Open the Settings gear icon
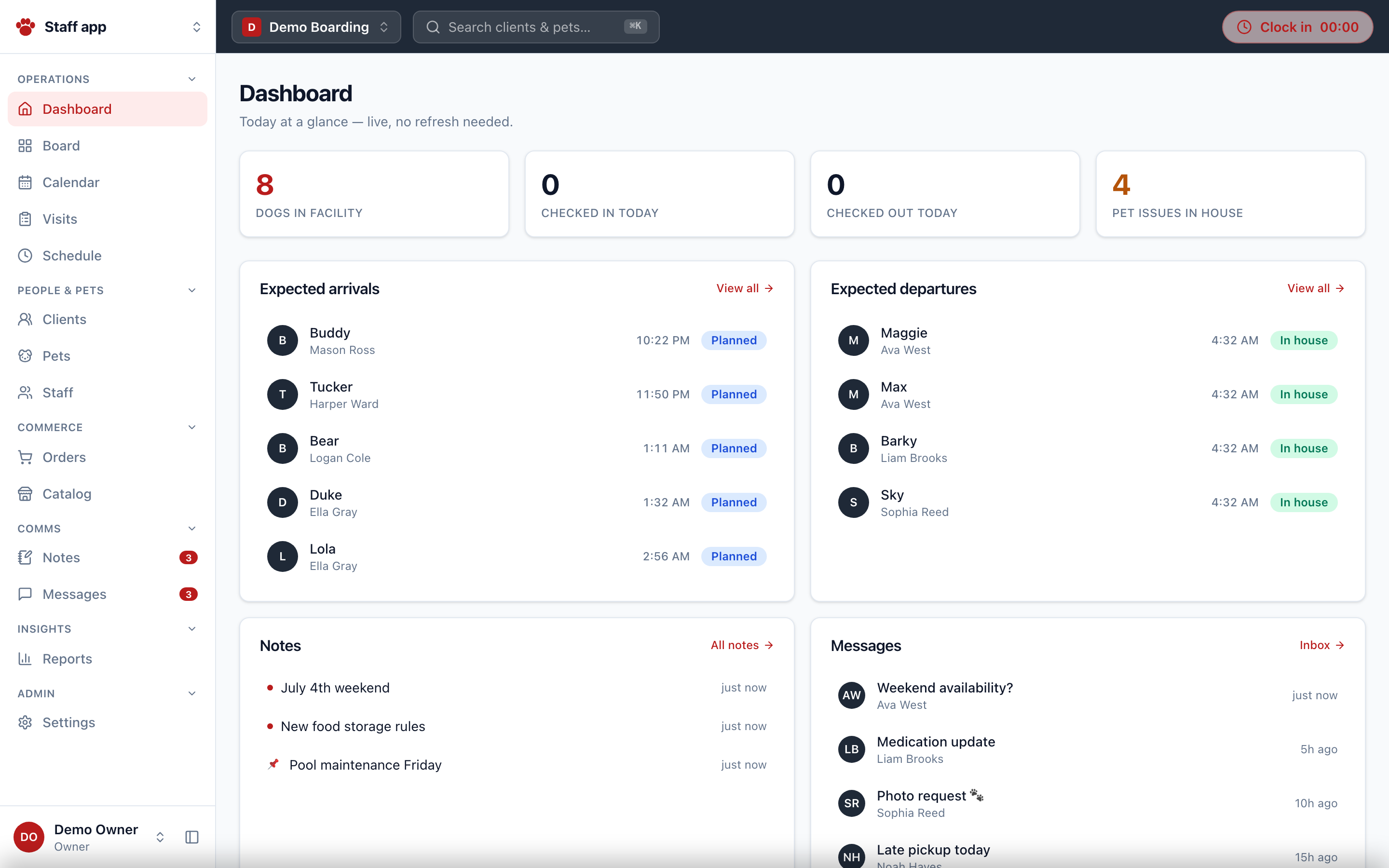1389x868 pixels. (25, 723)
